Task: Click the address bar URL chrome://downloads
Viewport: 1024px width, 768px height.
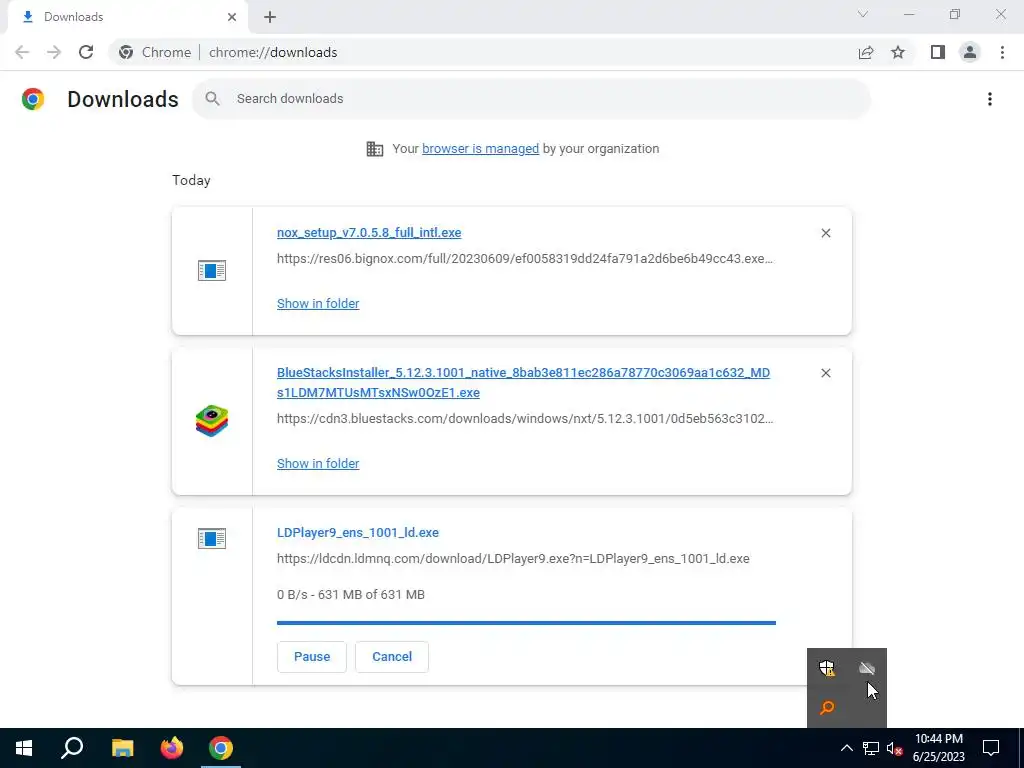Action: point(273,52)
